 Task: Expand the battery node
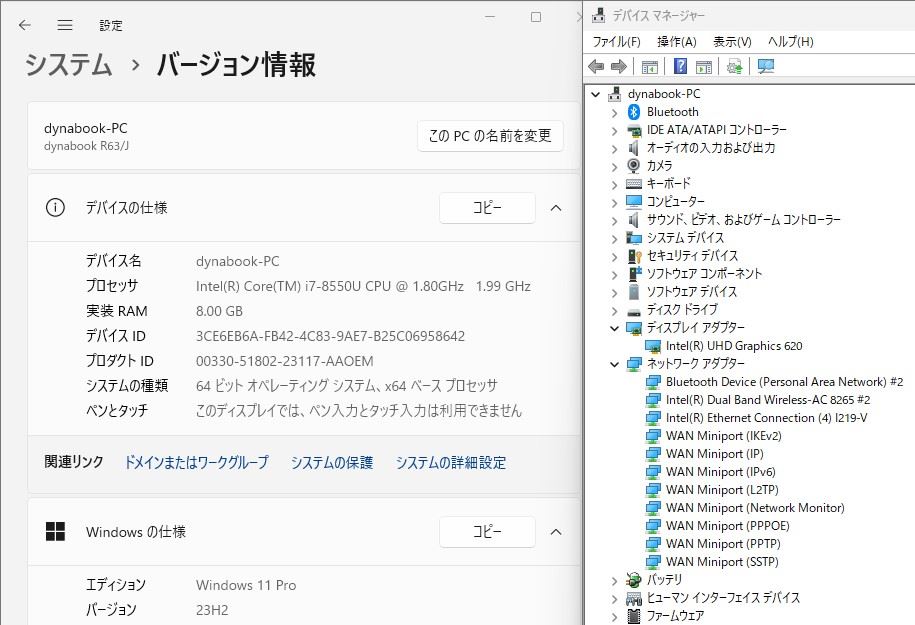point(614,580)
